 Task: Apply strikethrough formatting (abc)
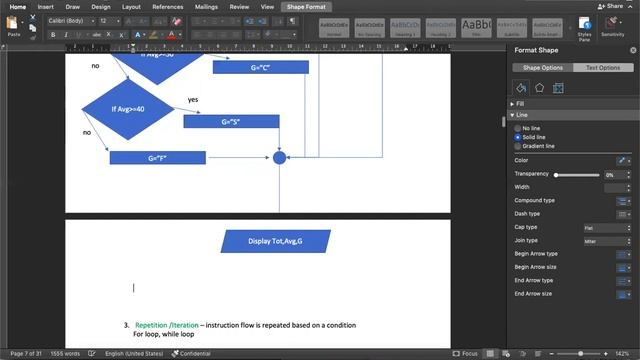pyautogui.click(x=97, y=35)
